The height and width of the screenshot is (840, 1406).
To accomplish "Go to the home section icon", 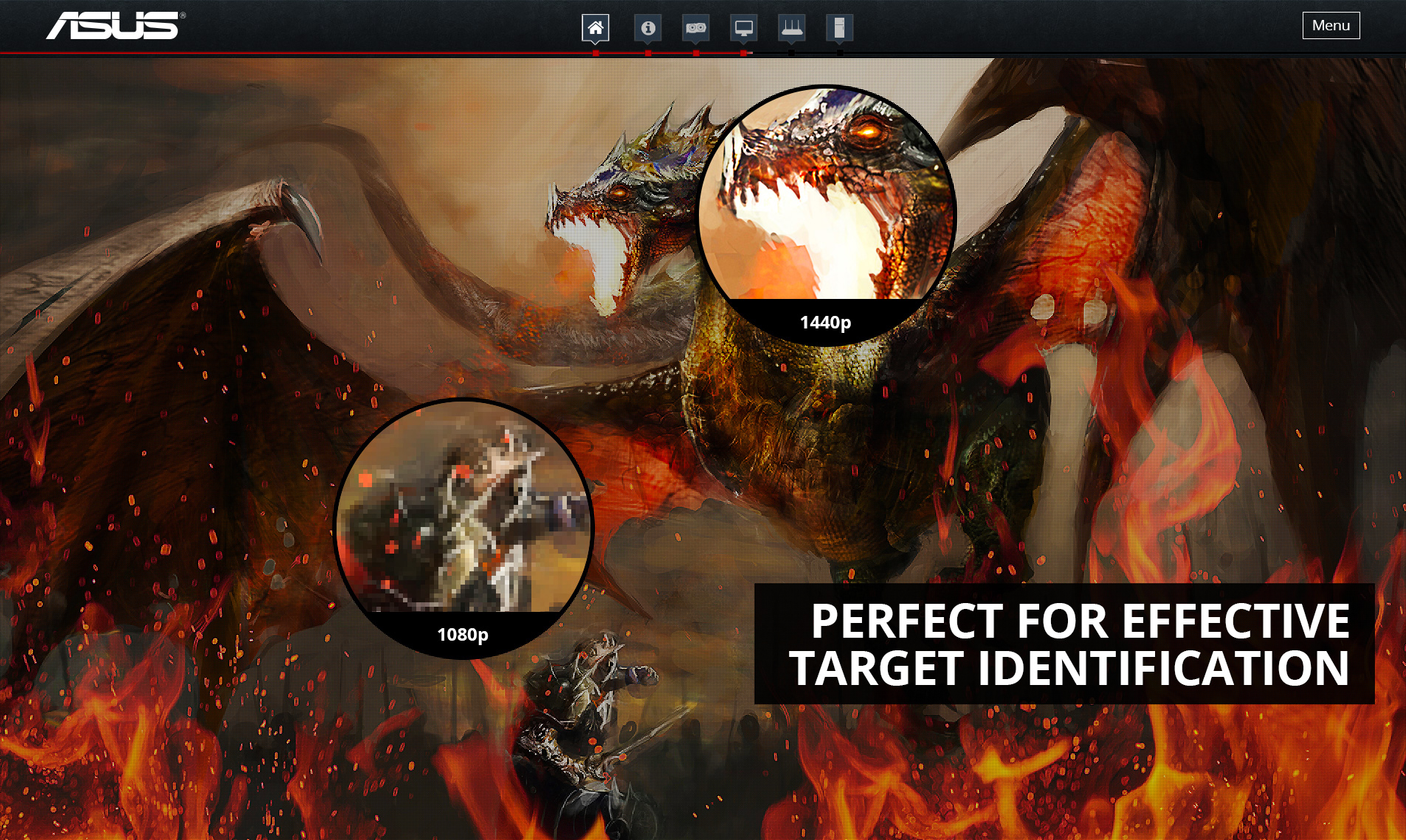I will point(596,28).
